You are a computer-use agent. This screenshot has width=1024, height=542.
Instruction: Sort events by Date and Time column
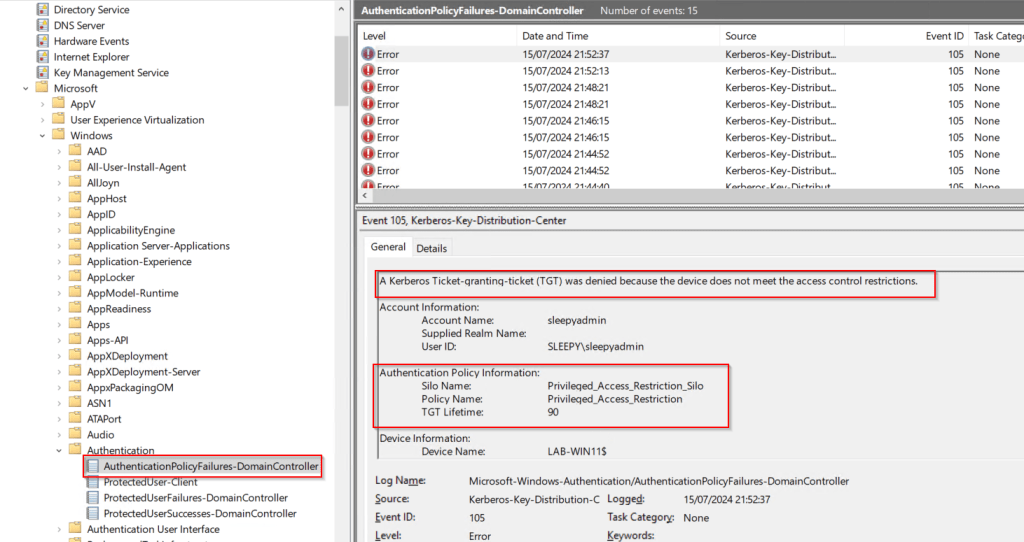coord(555,36)
